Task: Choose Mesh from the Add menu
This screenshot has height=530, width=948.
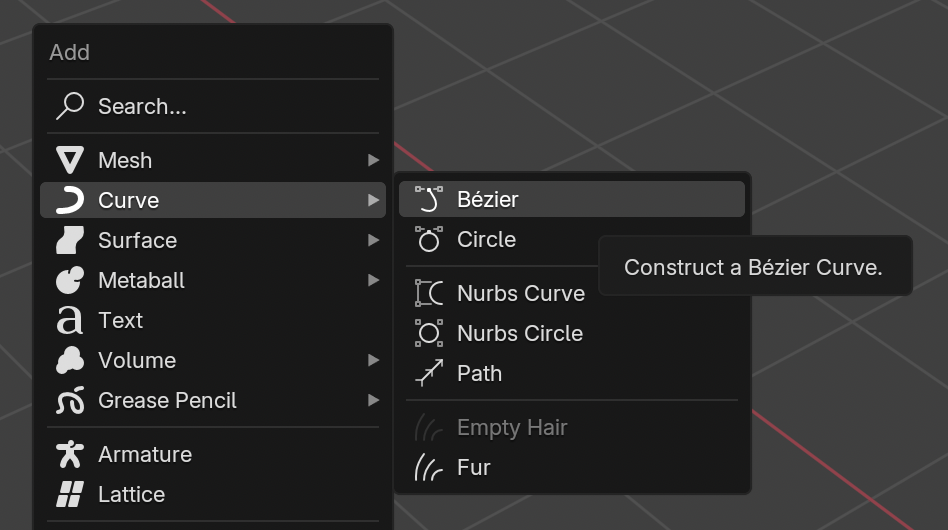Action: pyautogui.click(x=213, y=160)
